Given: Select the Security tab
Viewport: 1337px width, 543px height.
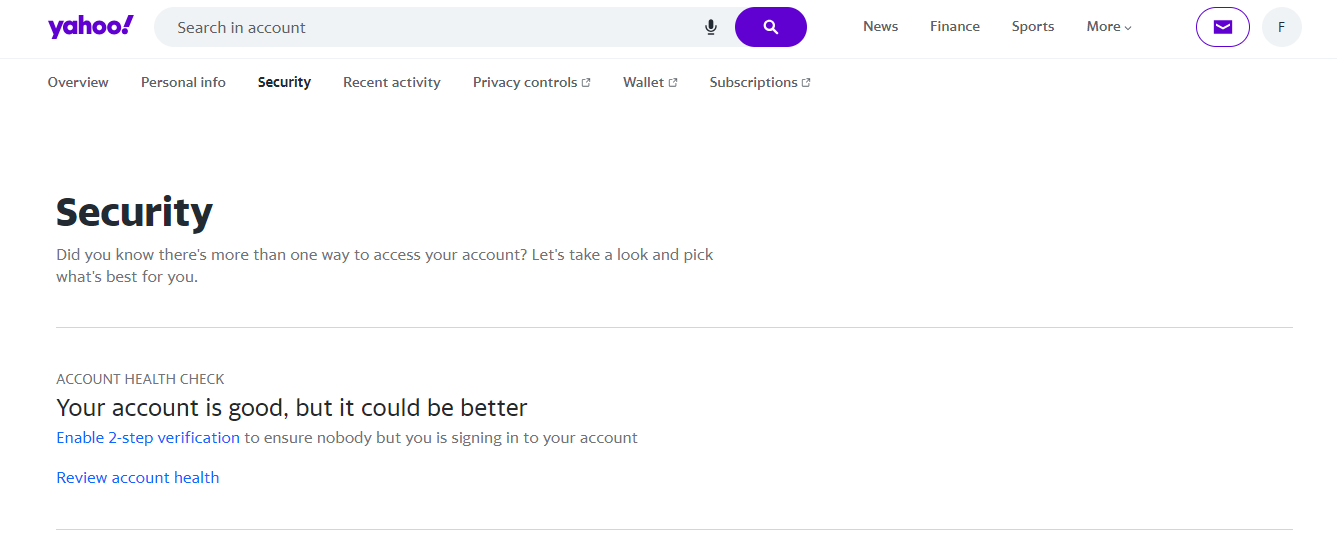Looking at the screenshot, I should pos(284,83).
